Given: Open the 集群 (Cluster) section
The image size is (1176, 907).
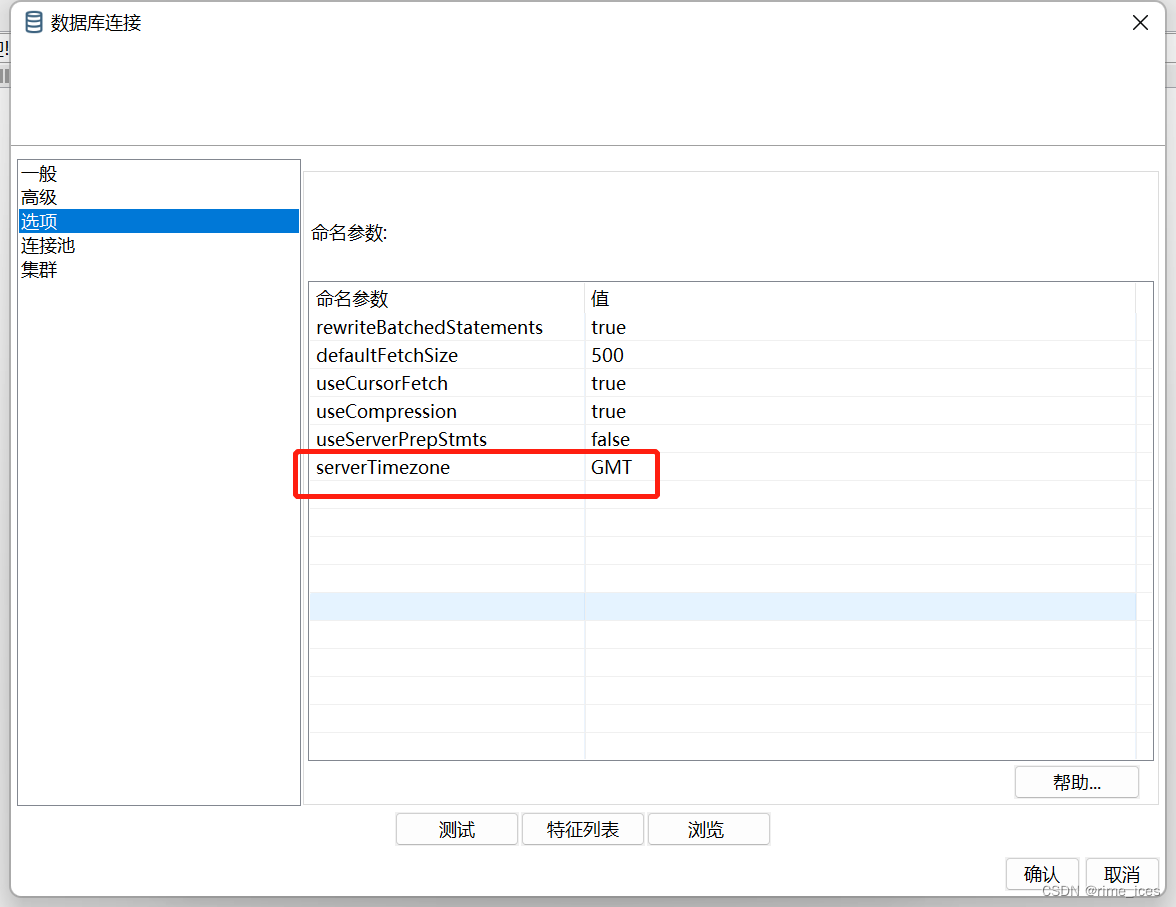Looking at the screenshot, I should pyautogui.click(x=38, y=269).
